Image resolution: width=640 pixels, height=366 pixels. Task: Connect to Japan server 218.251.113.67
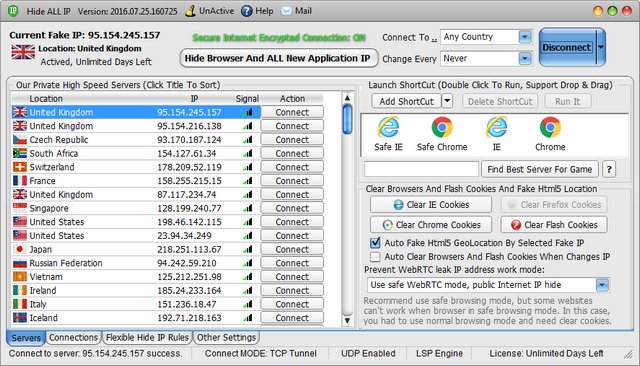pyautogui.click(x=292, y=249)
